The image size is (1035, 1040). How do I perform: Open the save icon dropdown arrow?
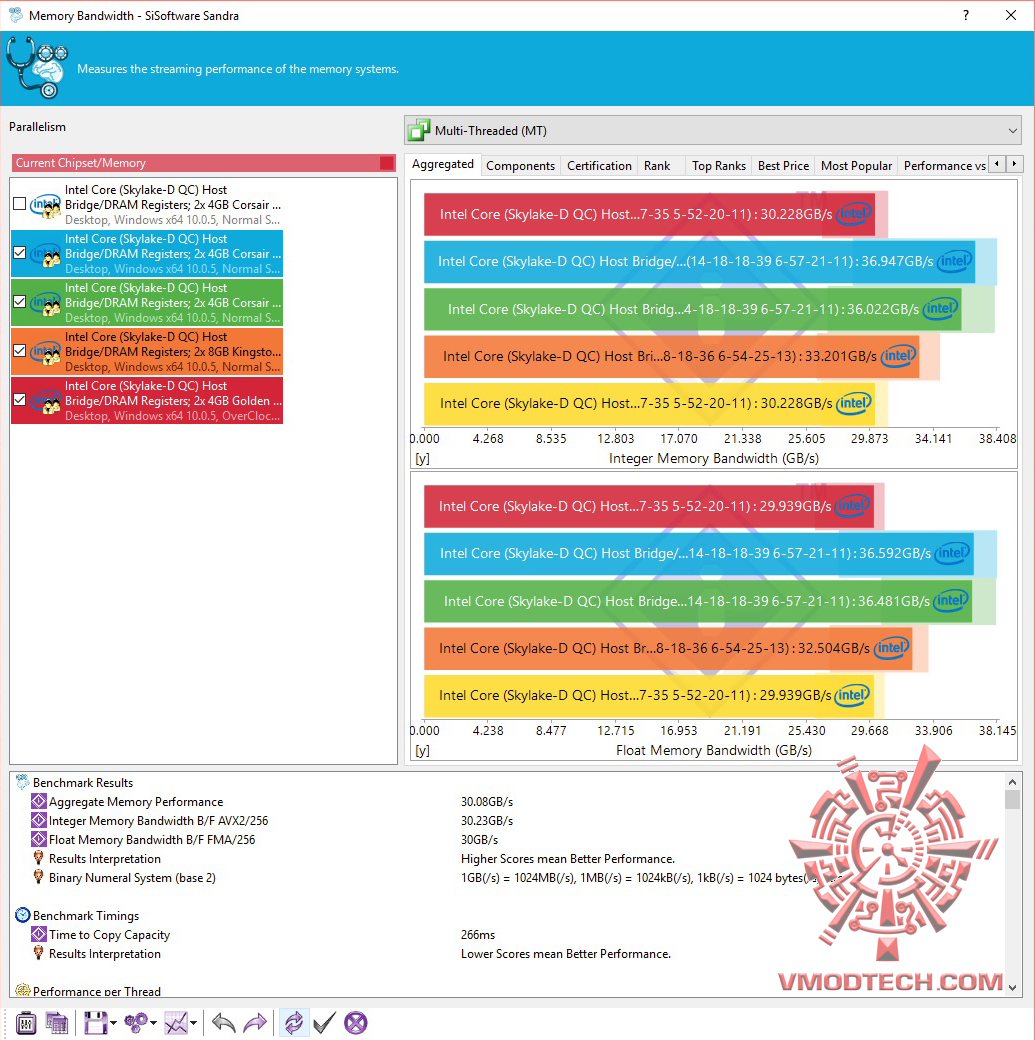[113, 1023]
